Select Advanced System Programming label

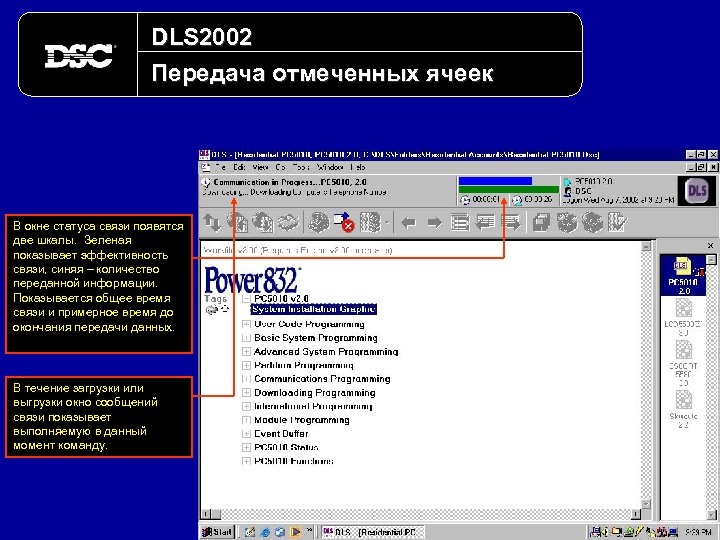(326, 352)
